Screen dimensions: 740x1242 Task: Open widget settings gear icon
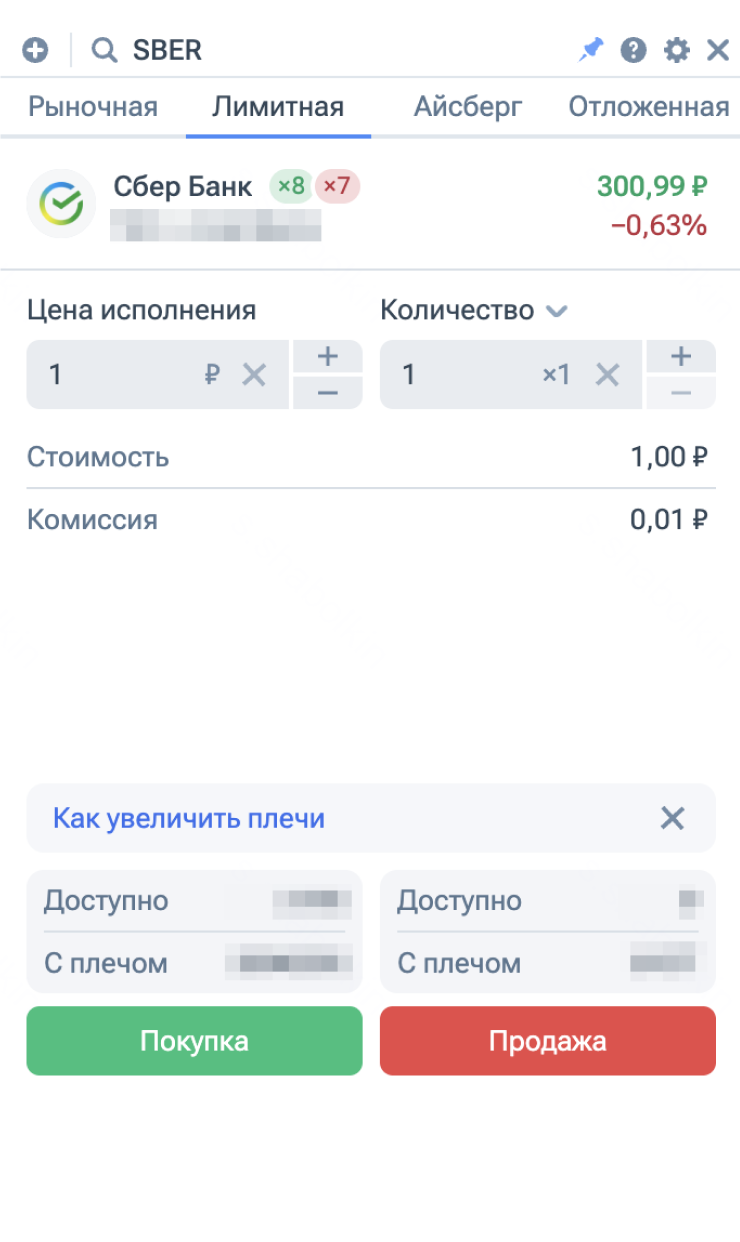[x=677, y=50]
